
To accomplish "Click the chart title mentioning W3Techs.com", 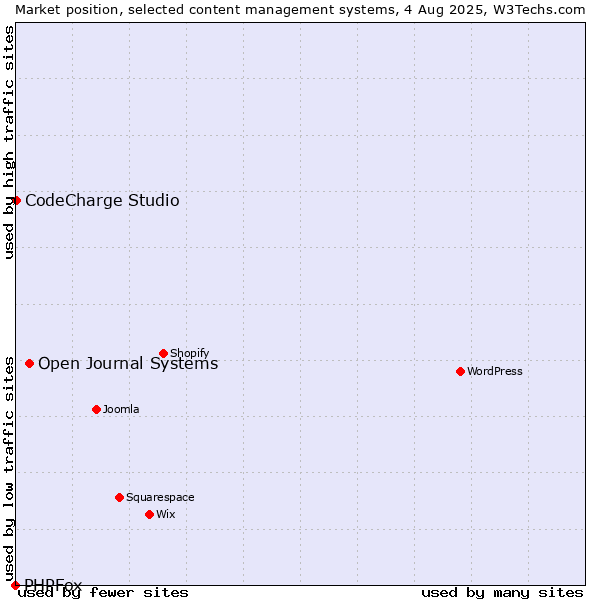I will [x=300, y=10].
